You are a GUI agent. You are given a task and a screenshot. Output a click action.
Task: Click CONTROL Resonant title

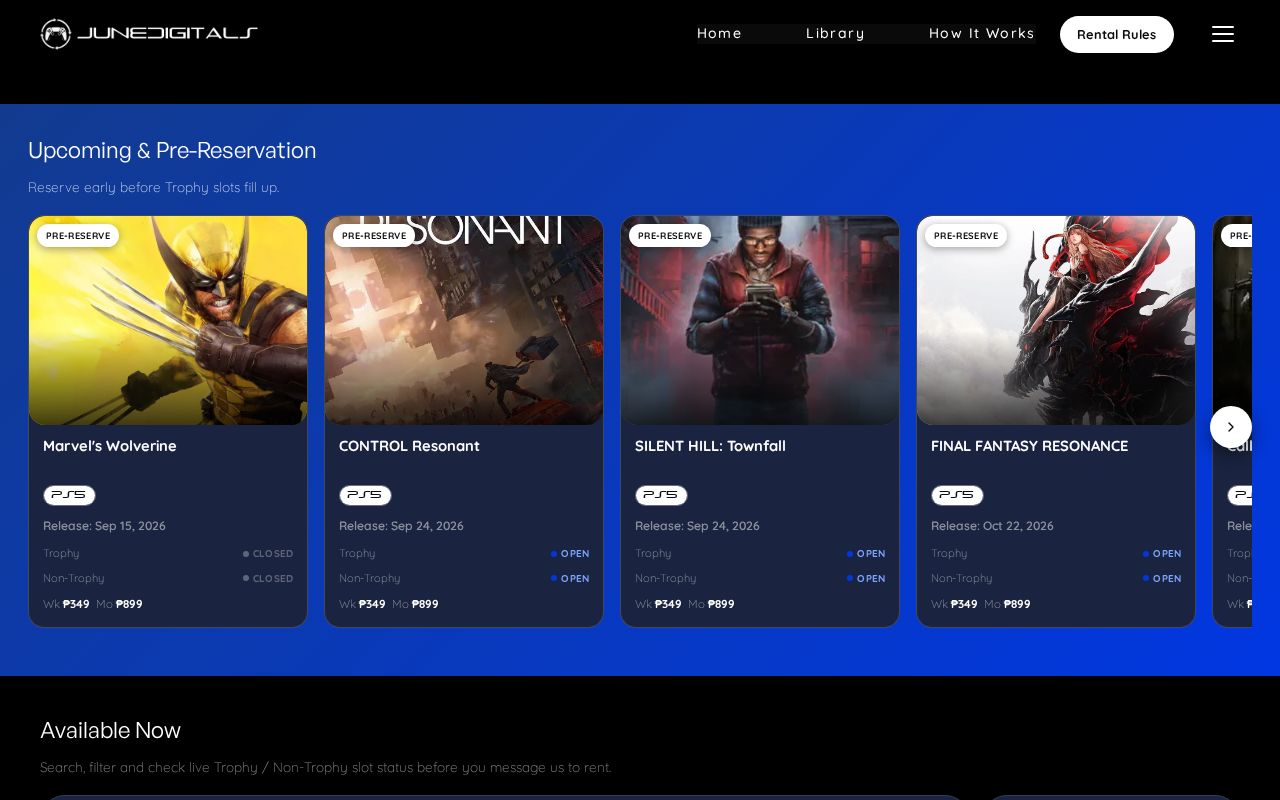pos(409,446)
